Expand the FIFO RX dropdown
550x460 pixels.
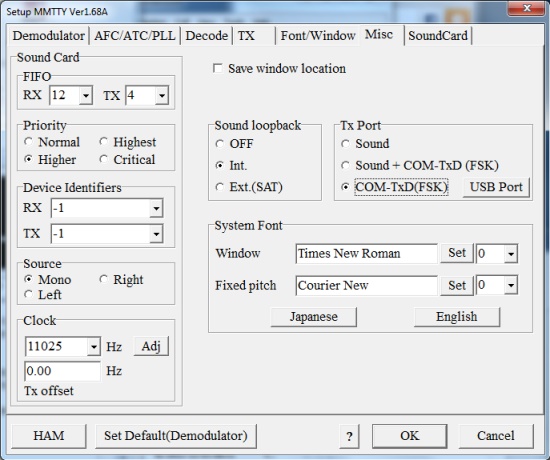[86, 95]
